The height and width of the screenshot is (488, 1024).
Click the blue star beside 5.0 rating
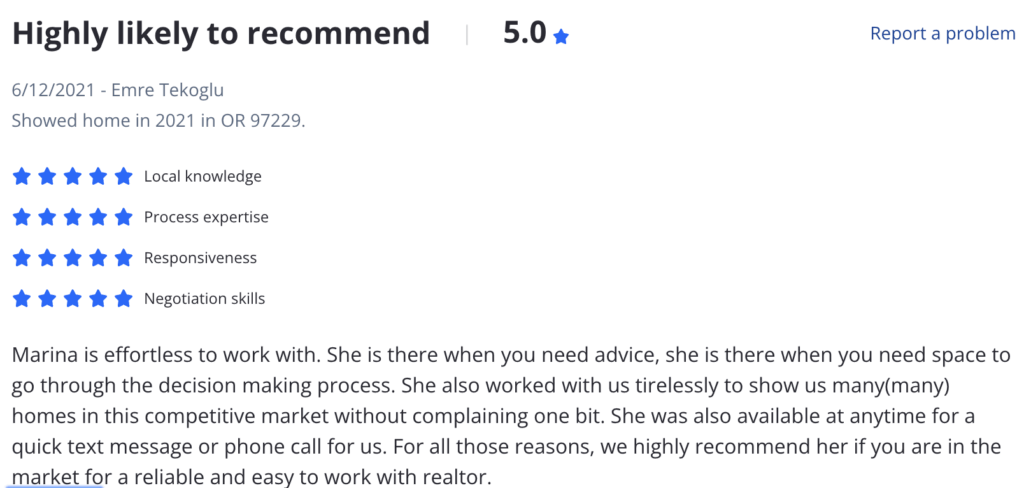(x=561, y=37)
